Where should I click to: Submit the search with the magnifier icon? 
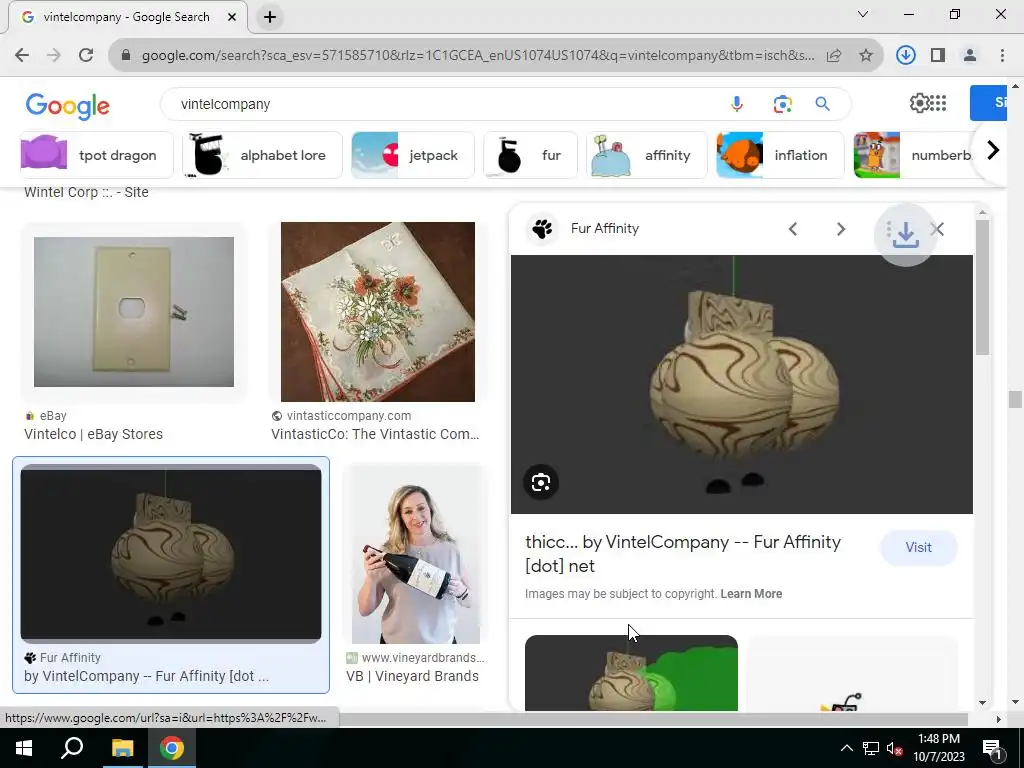pyautogui.click(x=822, y=104)
